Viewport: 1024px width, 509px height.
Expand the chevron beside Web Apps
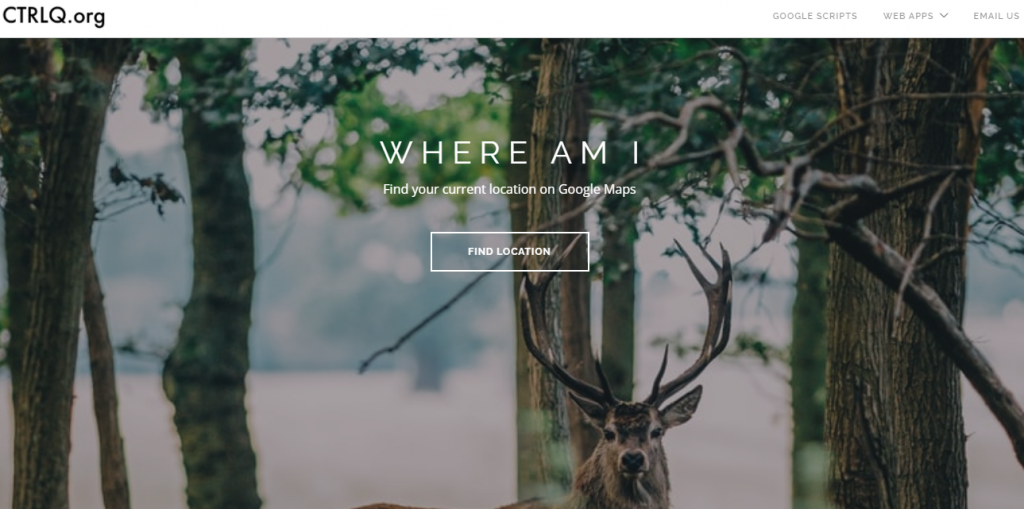(x=943, y=16)
